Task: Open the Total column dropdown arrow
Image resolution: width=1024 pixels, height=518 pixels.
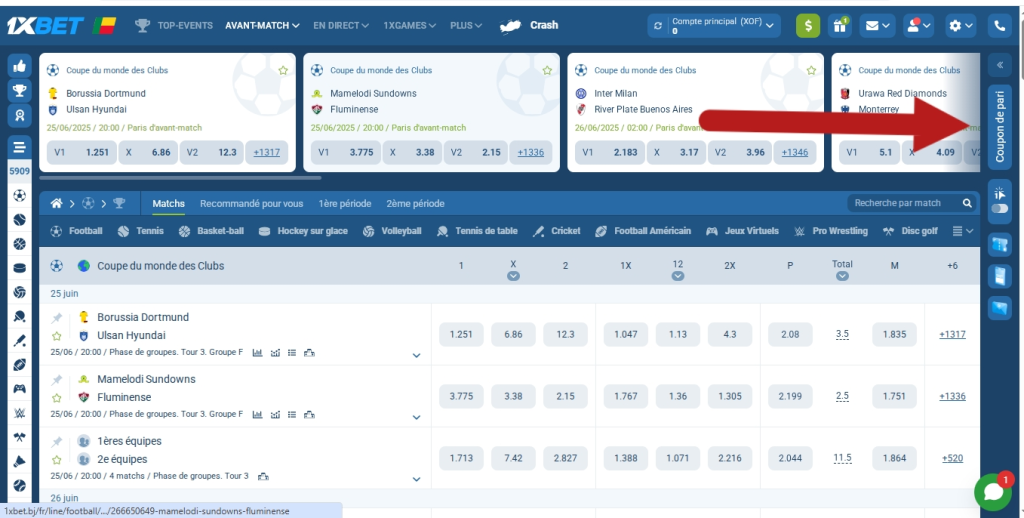Action: click(842, 276)
